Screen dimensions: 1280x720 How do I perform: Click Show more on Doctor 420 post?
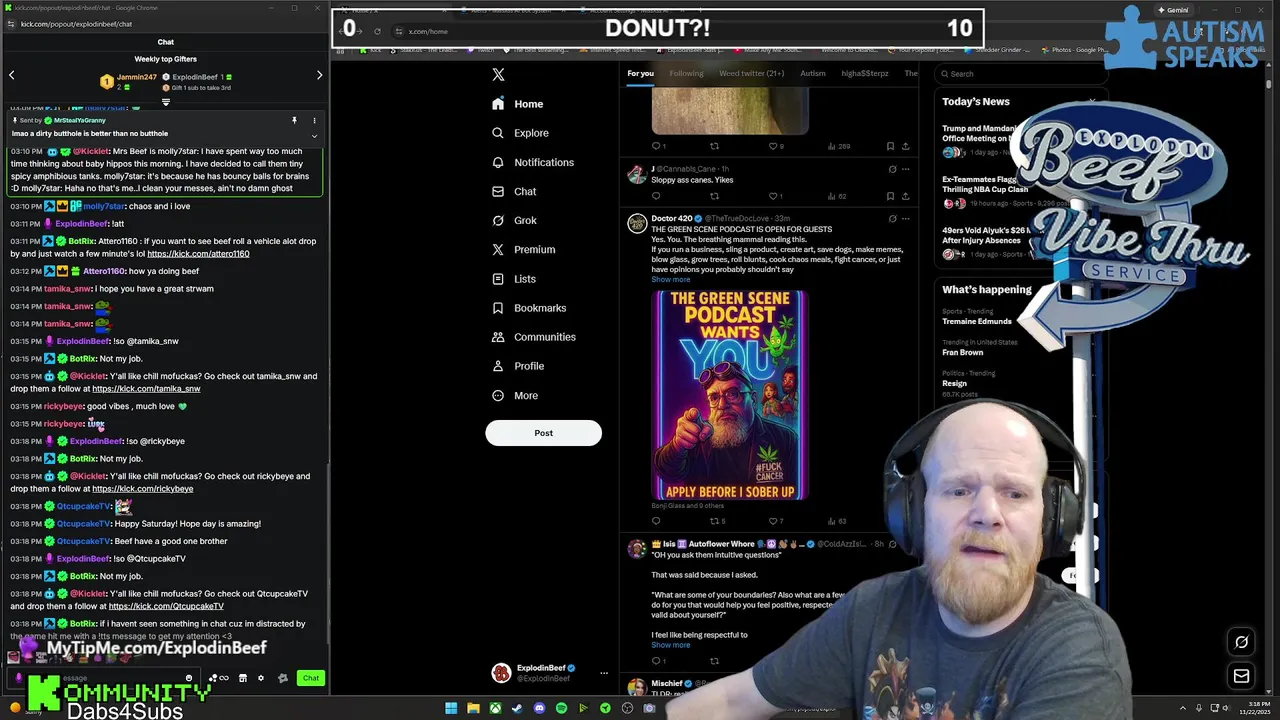(x=670, y=279)
